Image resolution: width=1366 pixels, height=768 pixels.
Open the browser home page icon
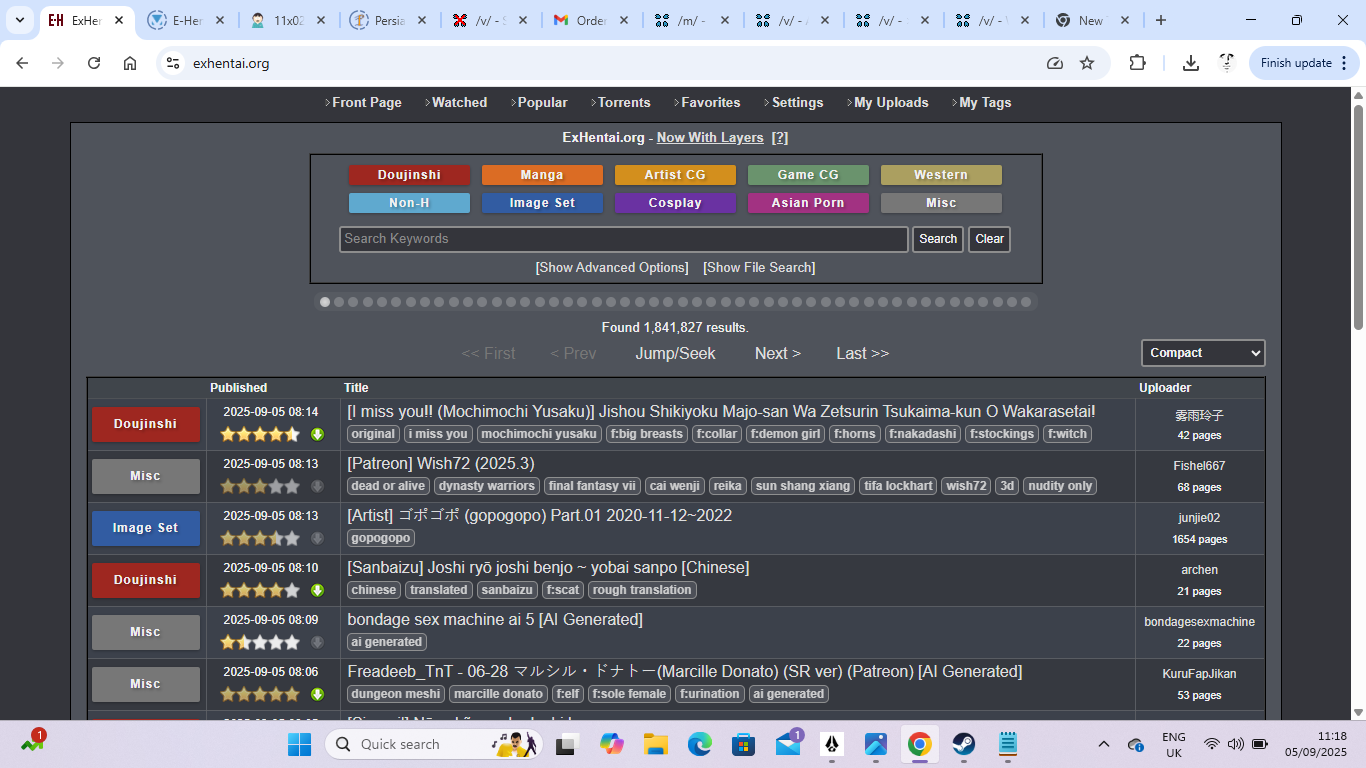[x=130, y=63]
